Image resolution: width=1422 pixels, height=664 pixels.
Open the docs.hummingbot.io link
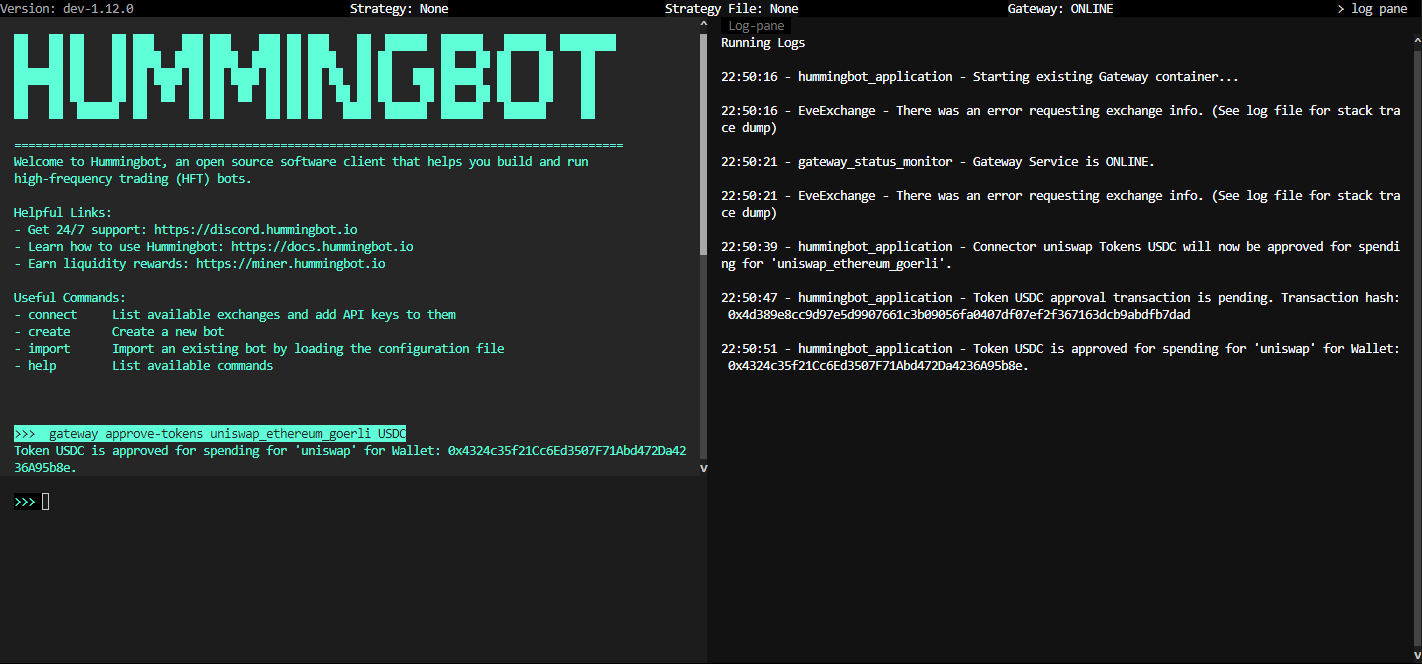point(322,246)
